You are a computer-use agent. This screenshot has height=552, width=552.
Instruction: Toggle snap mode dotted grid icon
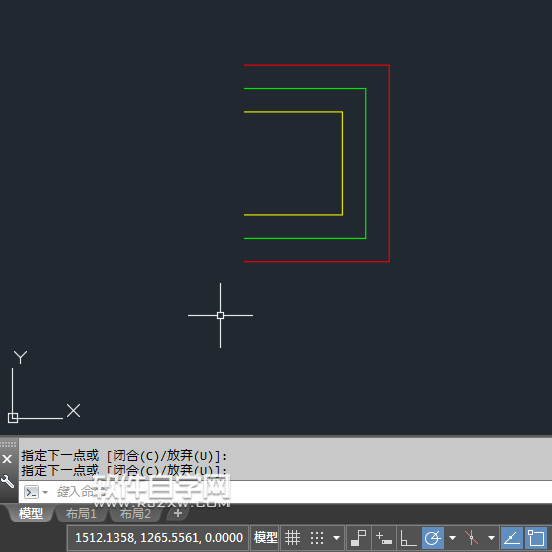[316, 538]
